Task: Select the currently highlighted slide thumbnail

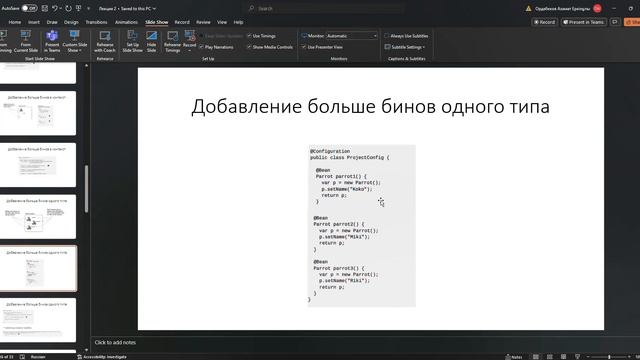Action: click(38, 269)
